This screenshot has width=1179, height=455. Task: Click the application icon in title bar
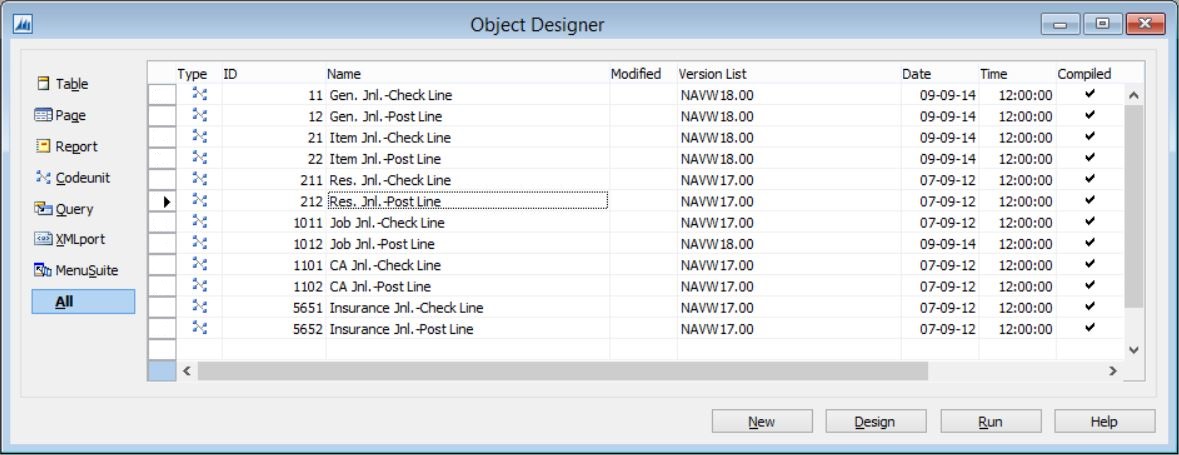(x=23, y=25)
